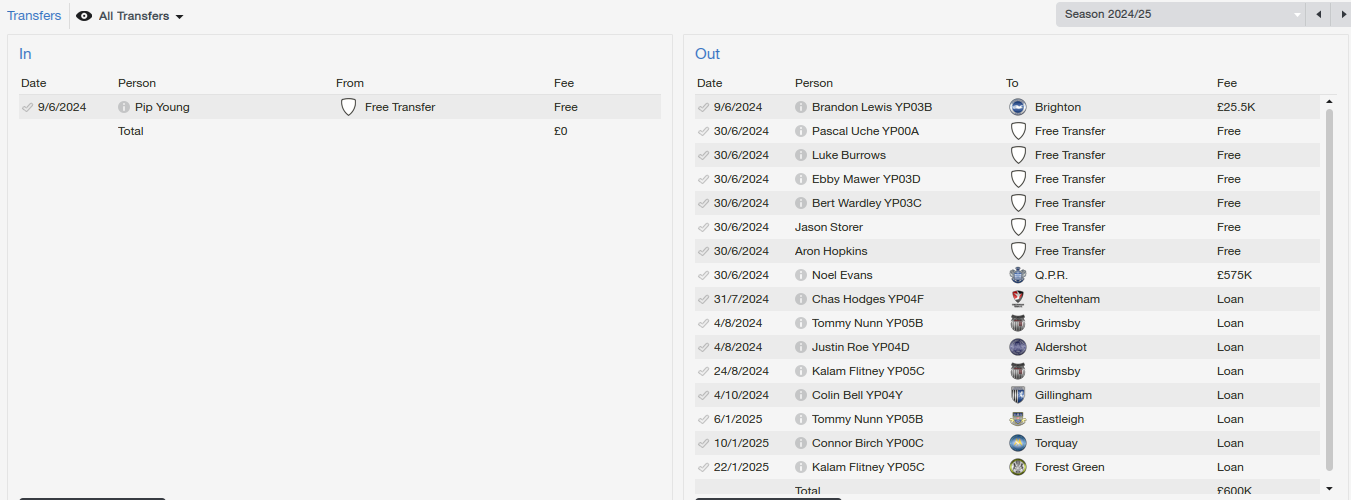Go to previous season arrow

pos(1319,14)
